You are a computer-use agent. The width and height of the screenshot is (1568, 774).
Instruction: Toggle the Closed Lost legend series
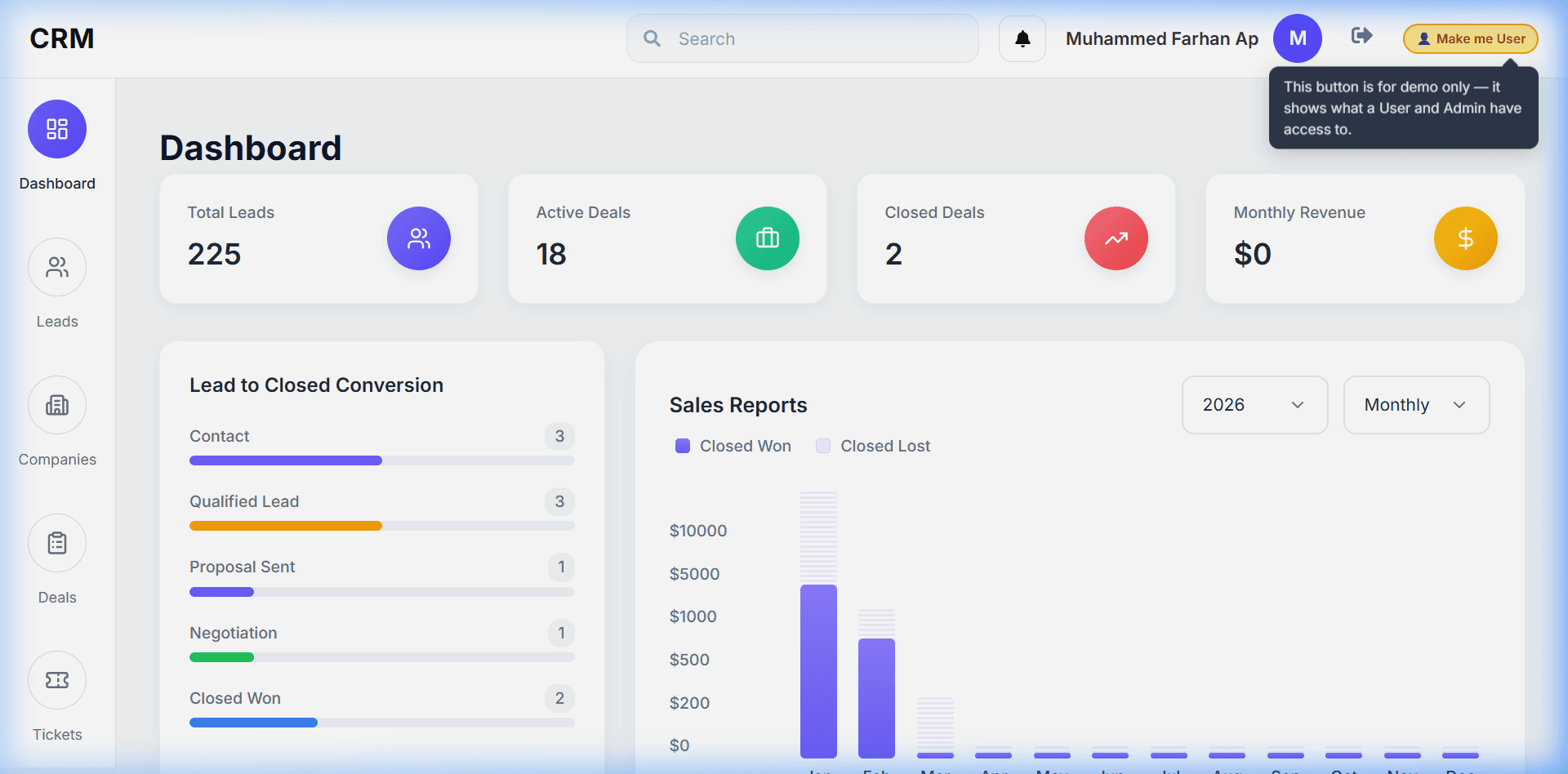[x=873, y=446]
